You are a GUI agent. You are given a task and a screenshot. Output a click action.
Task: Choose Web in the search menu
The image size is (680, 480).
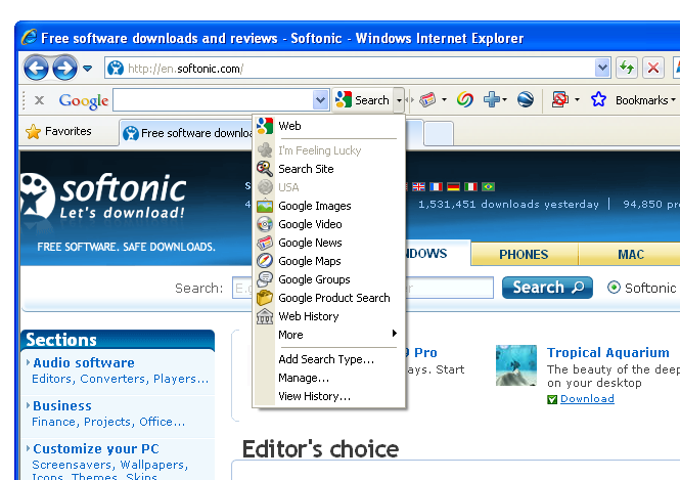tap(329, 126)
